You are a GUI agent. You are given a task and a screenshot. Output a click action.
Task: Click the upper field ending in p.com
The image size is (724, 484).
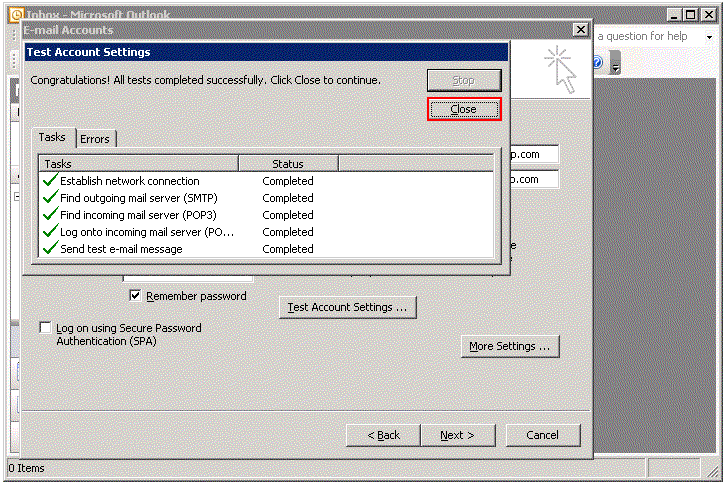[535, 154]
